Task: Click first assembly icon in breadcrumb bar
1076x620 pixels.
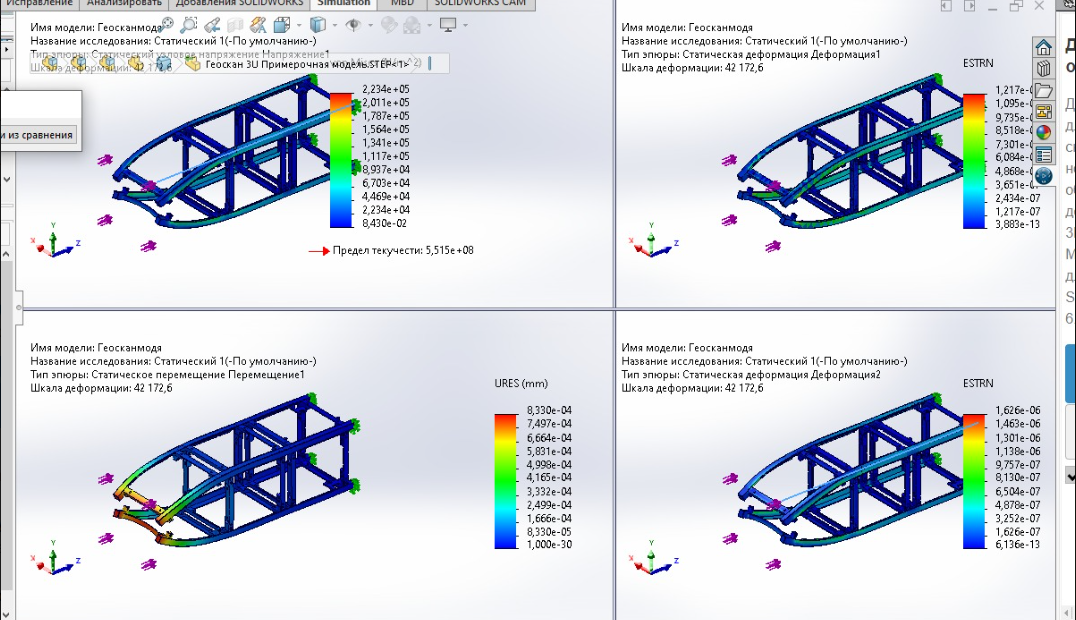Action: (49, 63)
